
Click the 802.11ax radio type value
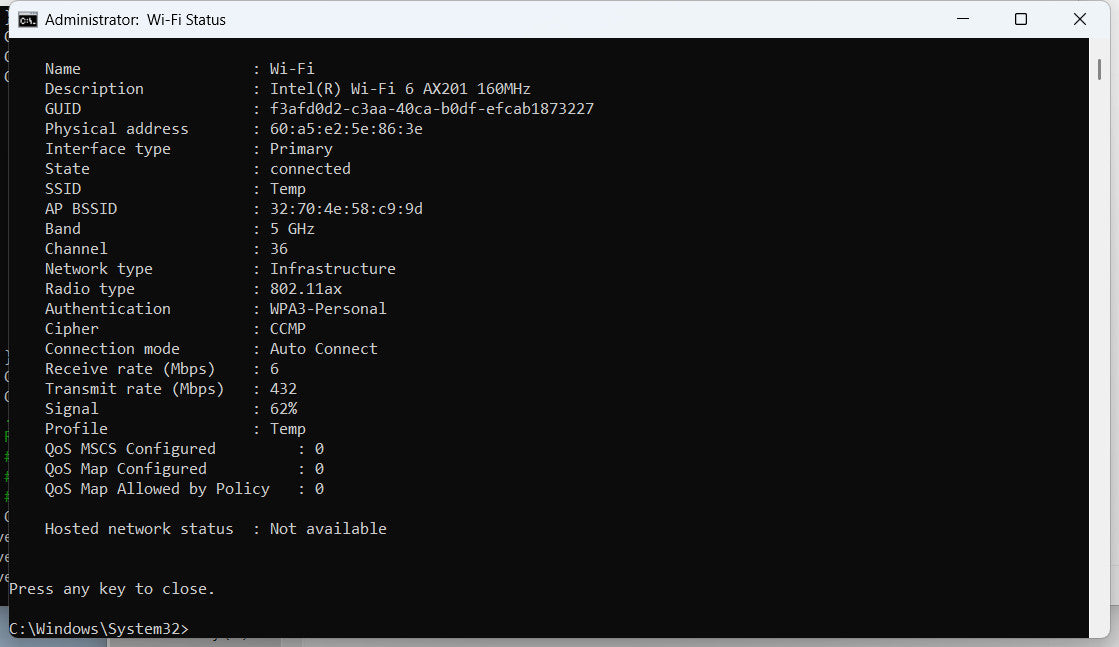click(306, 289)
